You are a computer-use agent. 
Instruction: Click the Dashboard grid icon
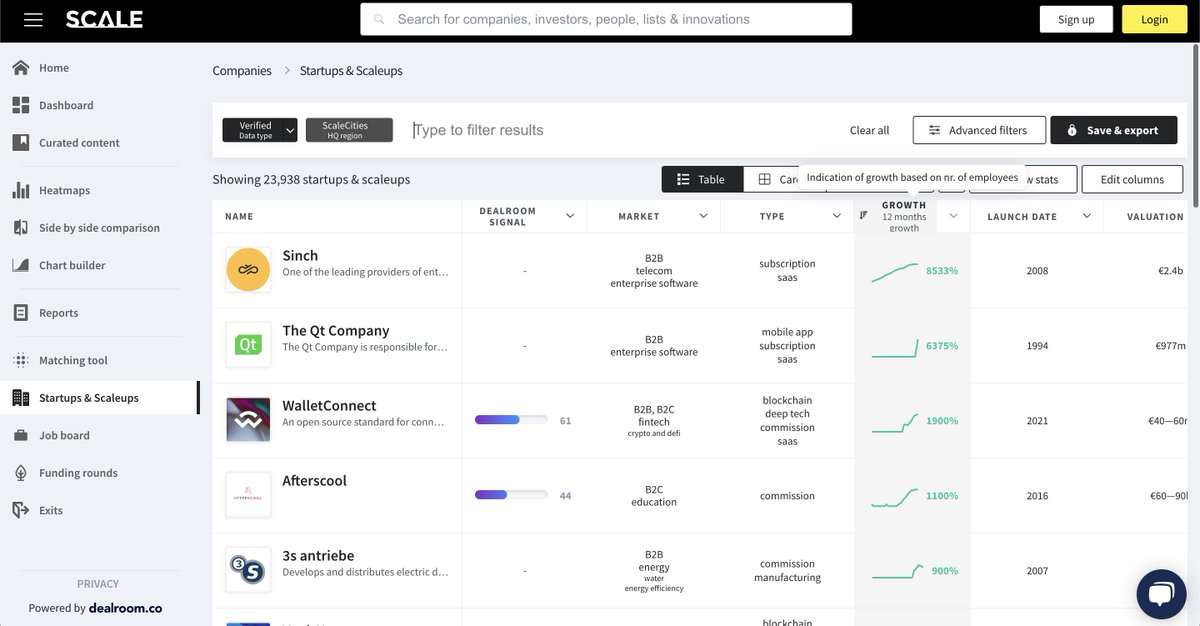(20, 105)
